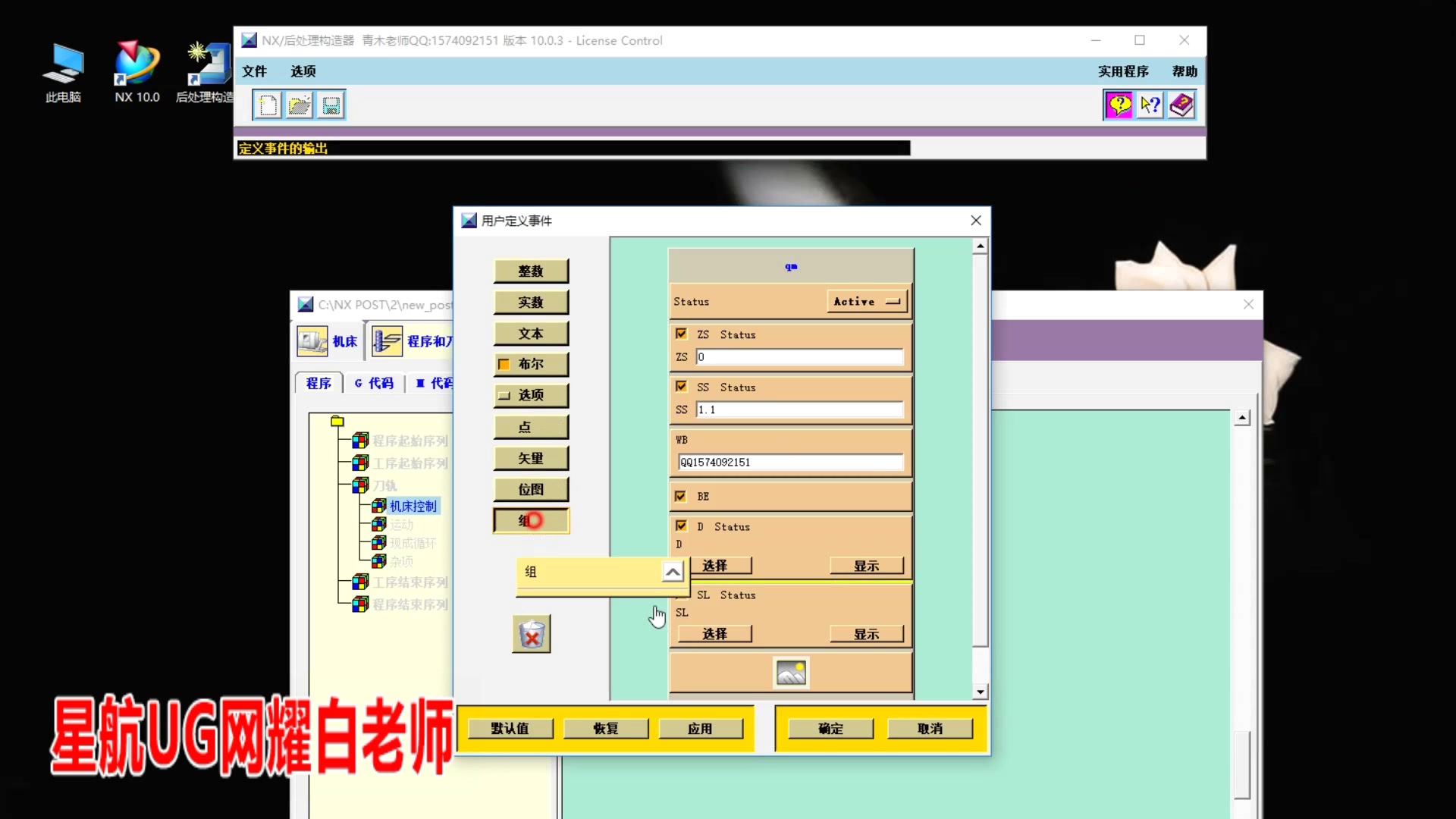Open the help book icon on the toolbar
This screenshot has height=819, width=1456.
tap(1181, 105)
